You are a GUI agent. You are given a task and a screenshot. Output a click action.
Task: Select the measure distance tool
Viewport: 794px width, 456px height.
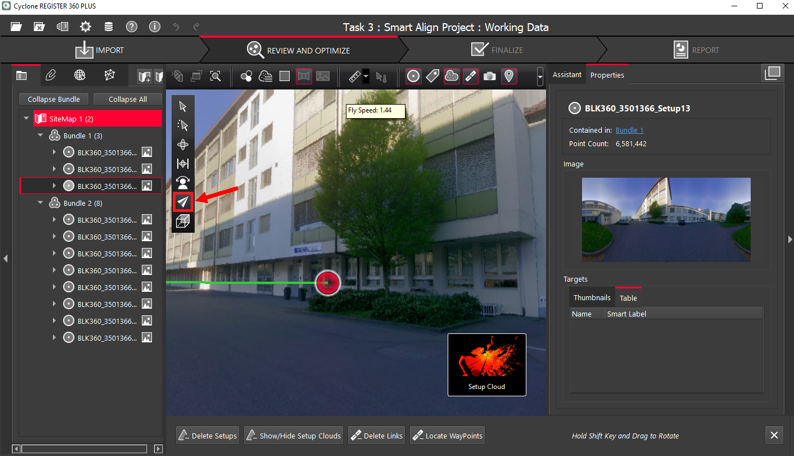(x=354, y=76)
